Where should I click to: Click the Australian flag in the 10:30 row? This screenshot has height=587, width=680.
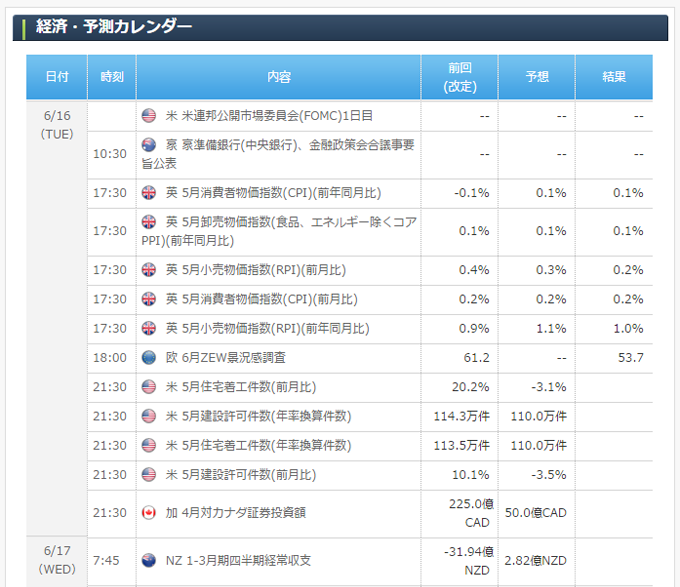[150, 144]
